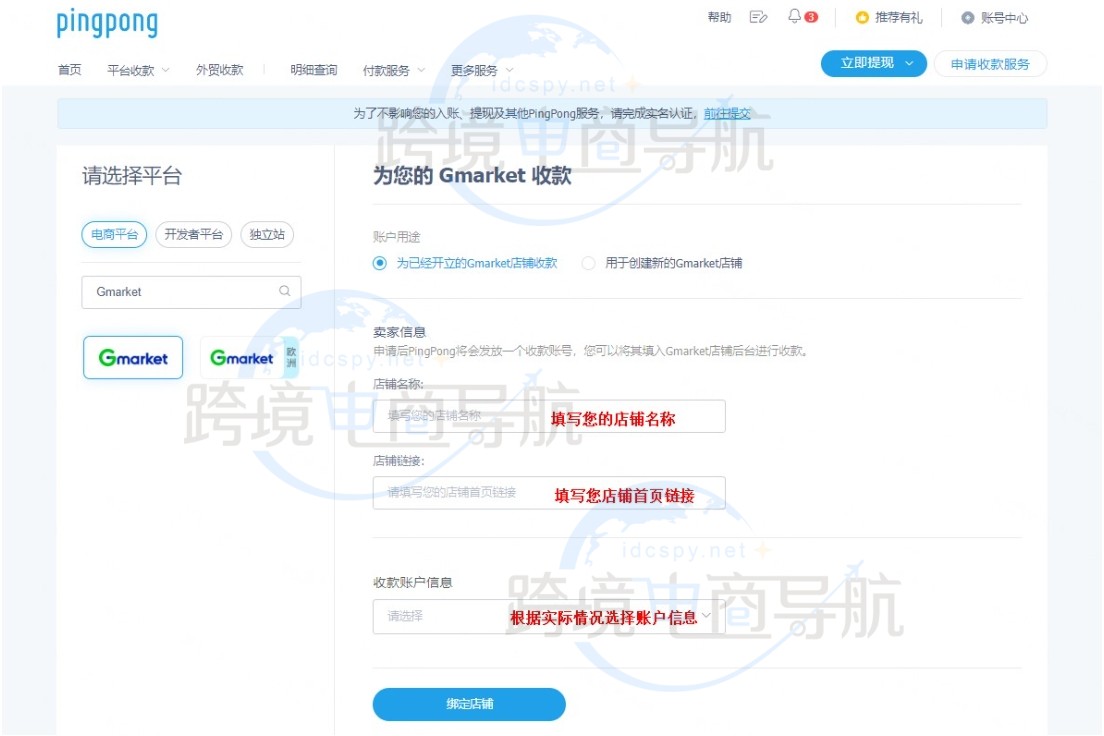Expand the 付款服务 menu
This screenshot has width=1104, height=736.
point(389,70)
